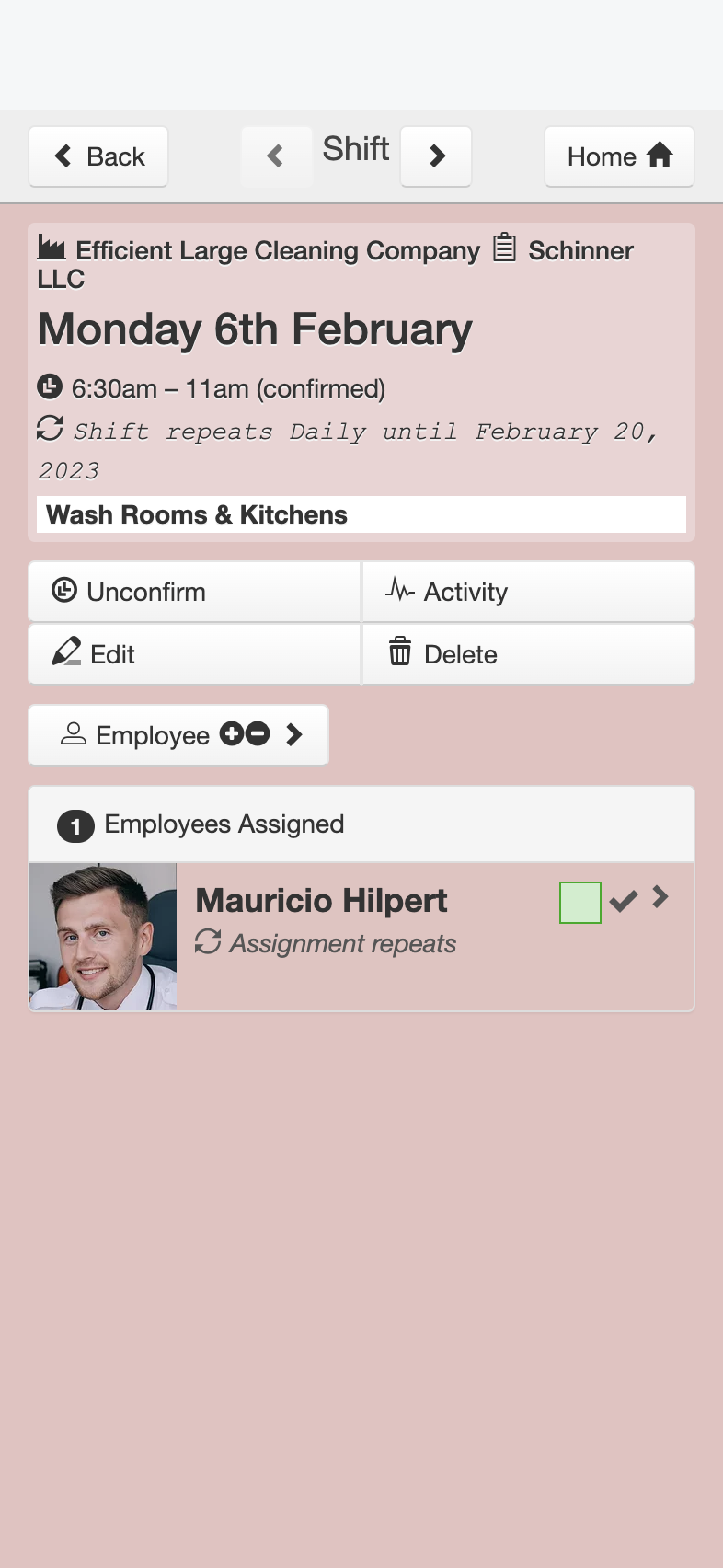This screenshot has width=723, height=1568.
Task: Click the pencil icon on Edit
Action: pyautogui.click(x=66, y=651)
